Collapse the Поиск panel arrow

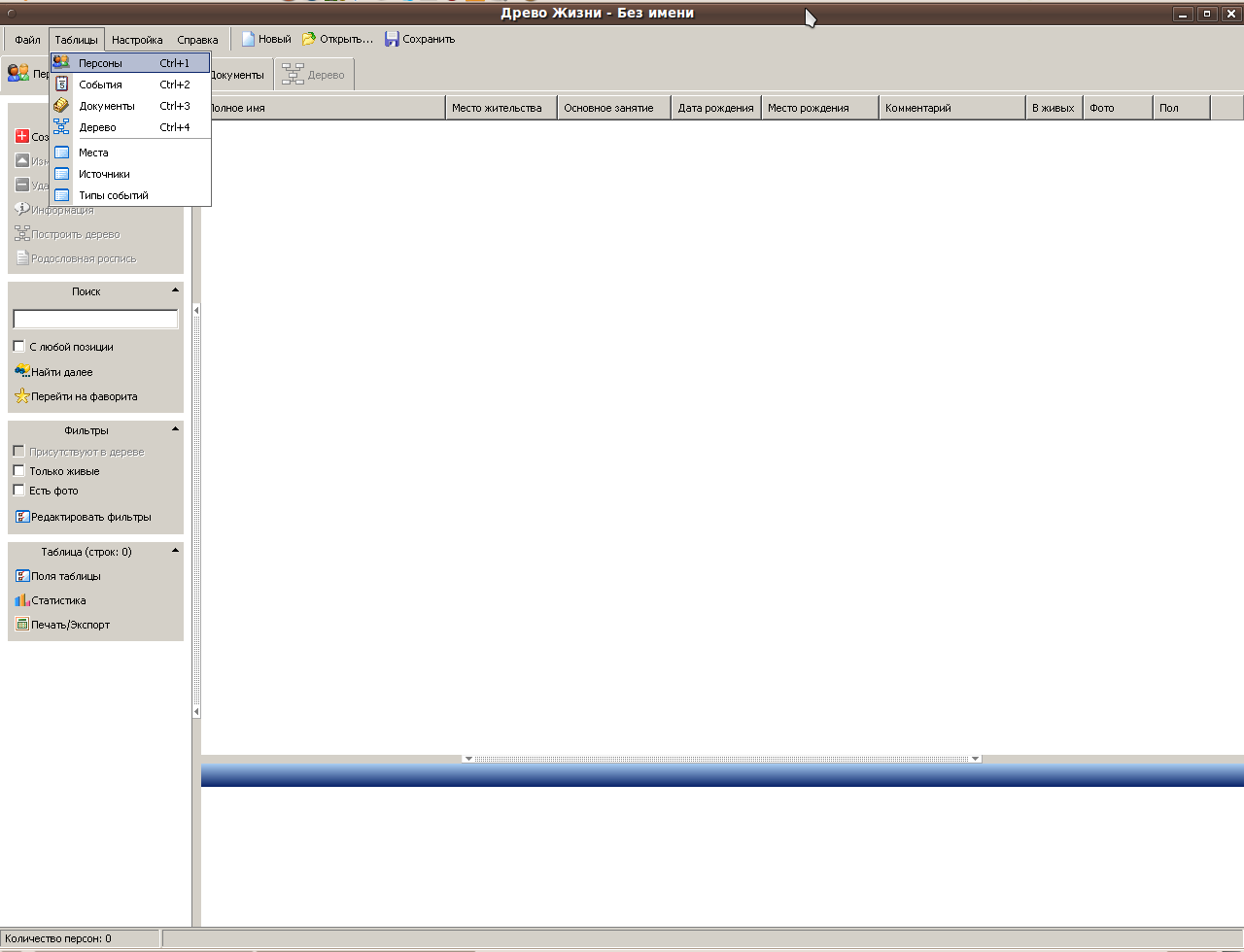175,289
